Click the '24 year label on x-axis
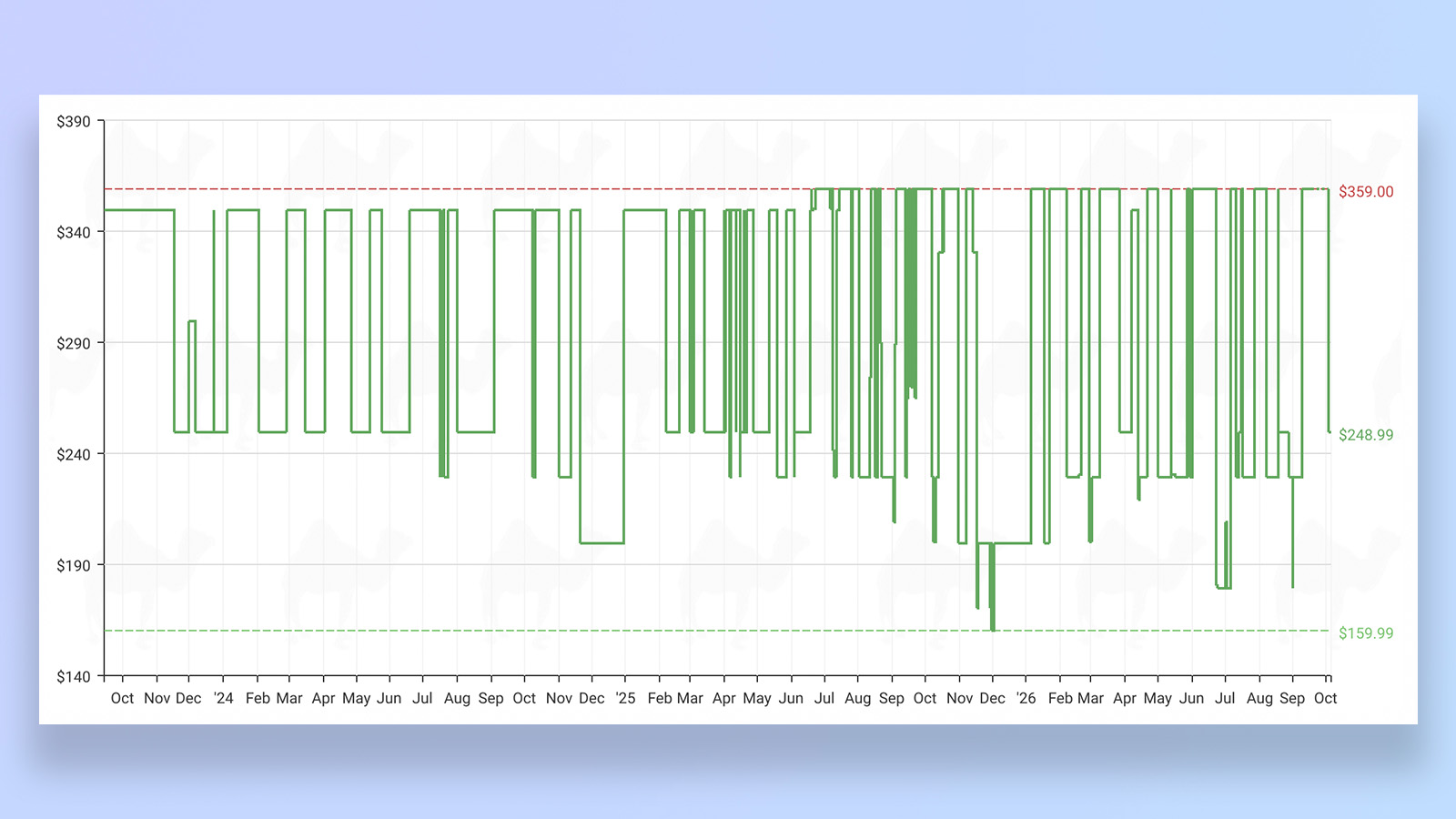 point(223,698)
